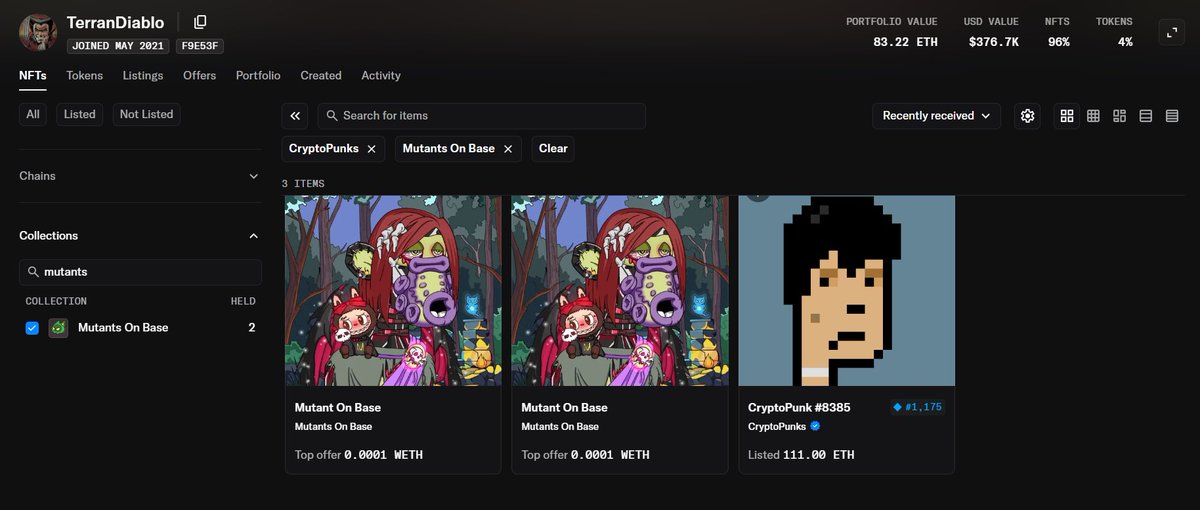The width and height of the screenshot is (1200, 510).
Task: Open the Recently received sort dropdown
Action: [937, 116]
